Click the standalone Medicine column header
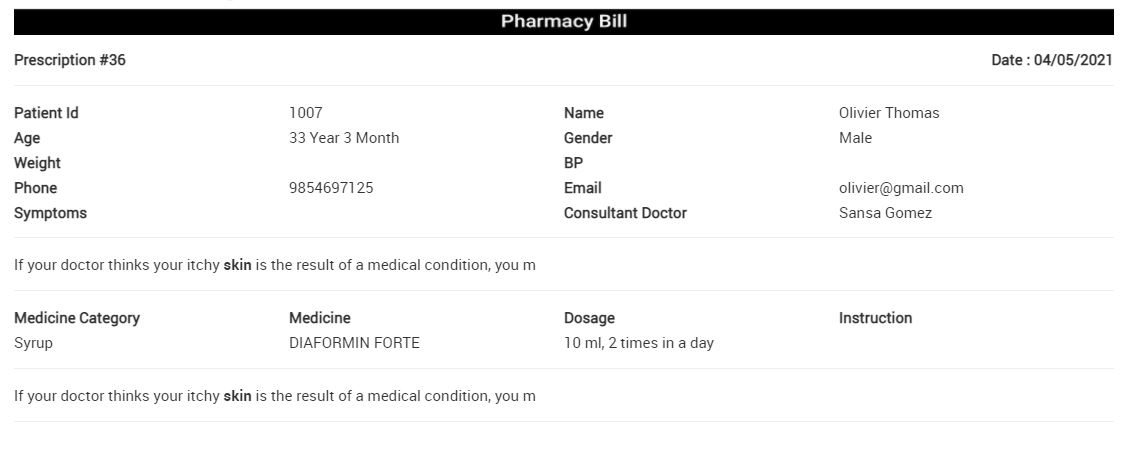Screen dimensions: 1128x458 point(320,318)
